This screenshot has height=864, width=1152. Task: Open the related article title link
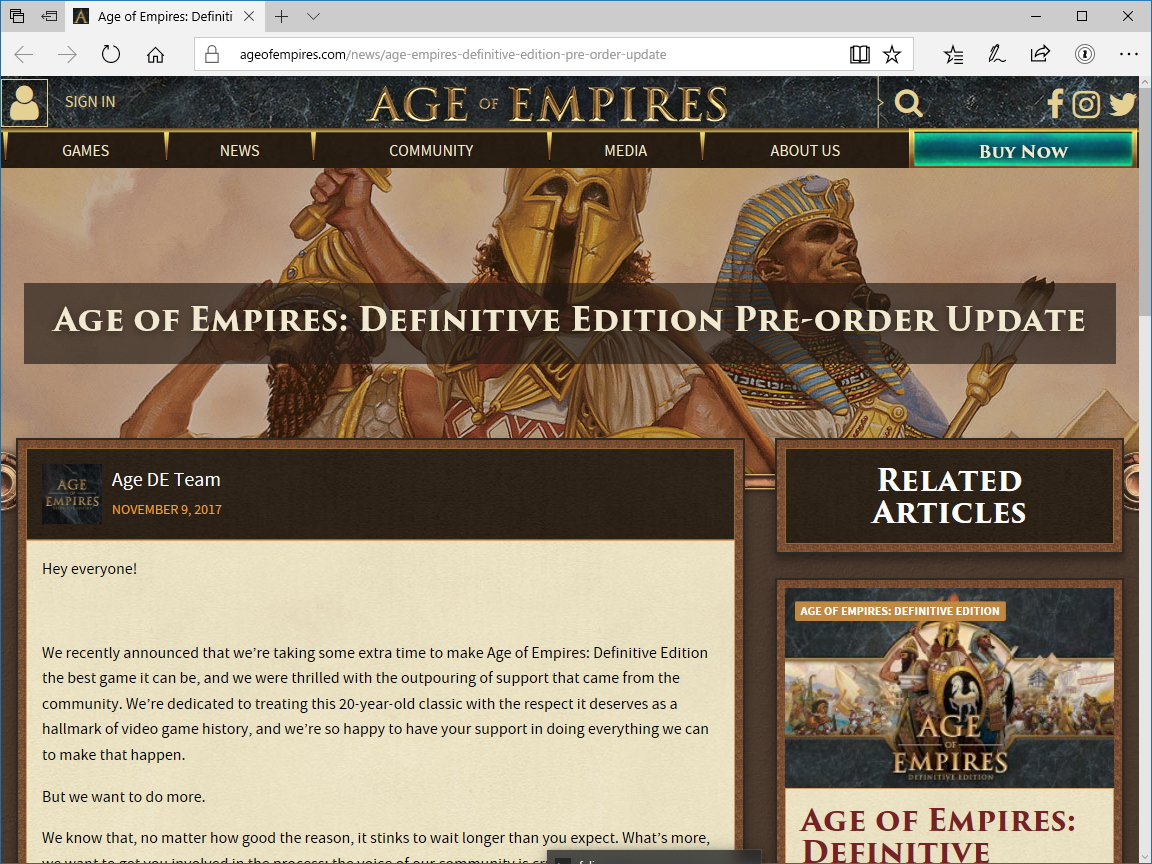point(937,835)
